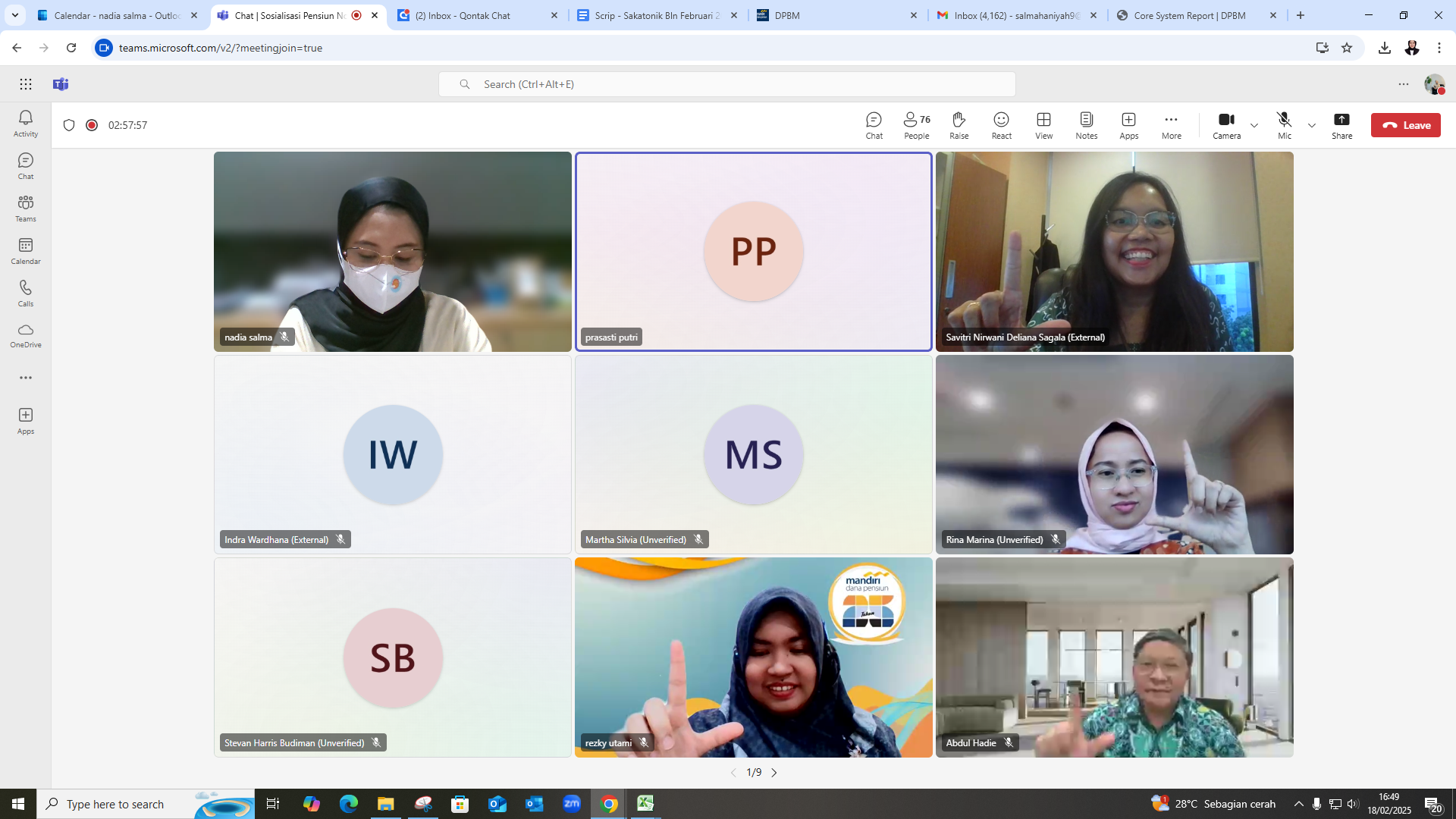Viewport: 1456px width, 819px height.
Task: Unmute the Mic
Action: pos(1284,125)
